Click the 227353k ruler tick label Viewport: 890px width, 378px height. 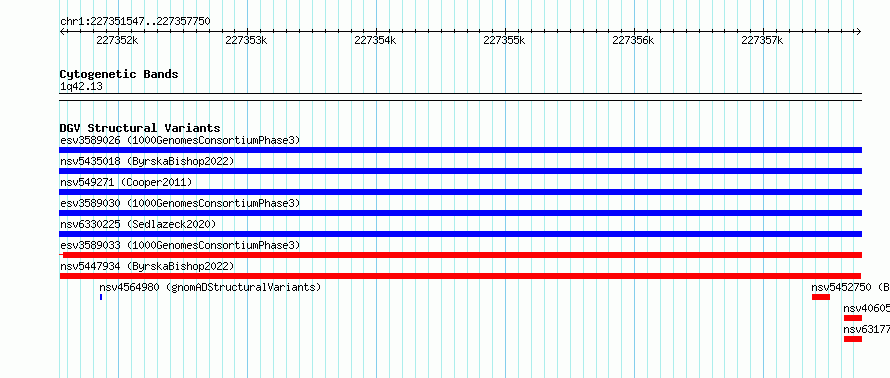246,40
